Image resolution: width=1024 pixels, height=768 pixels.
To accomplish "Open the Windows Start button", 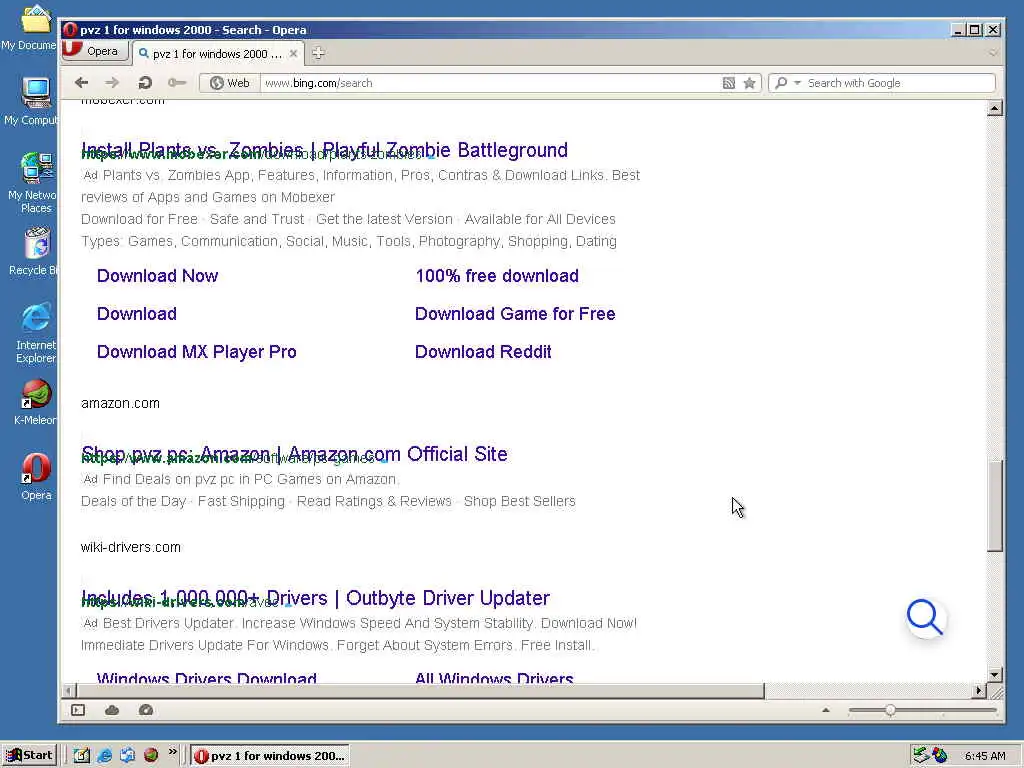I will tap(30, 756).
